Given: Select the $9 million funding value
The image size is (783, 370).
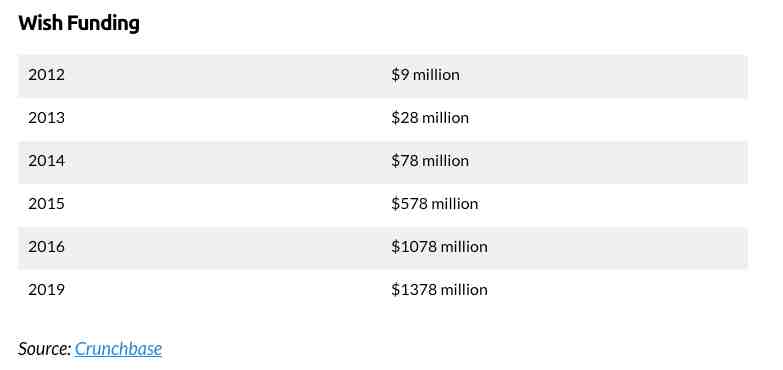Looking at the screenshot, I should pos(425,75).
